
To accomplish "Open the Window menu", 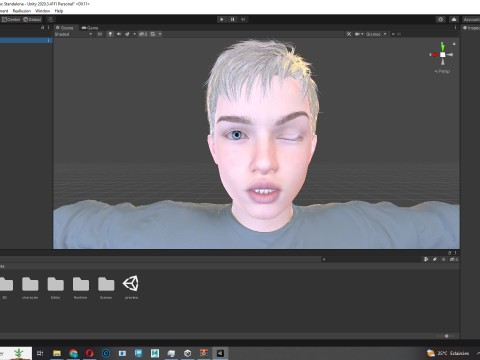I will (42, 11).
